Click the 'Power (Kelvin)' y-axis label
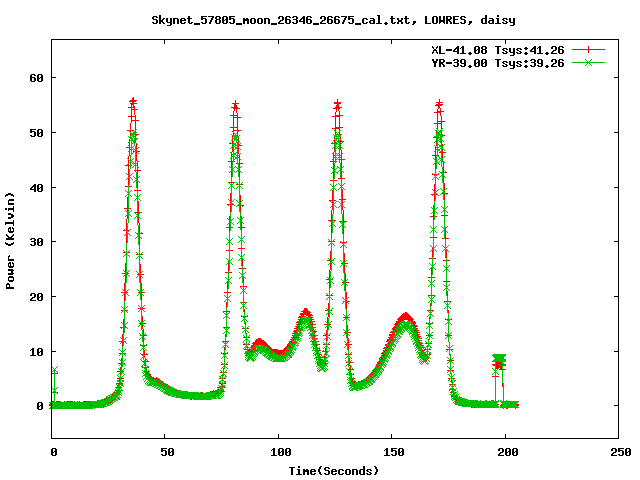Image resolution: width=640 pixels, height=480 pixels. point(10,241)
